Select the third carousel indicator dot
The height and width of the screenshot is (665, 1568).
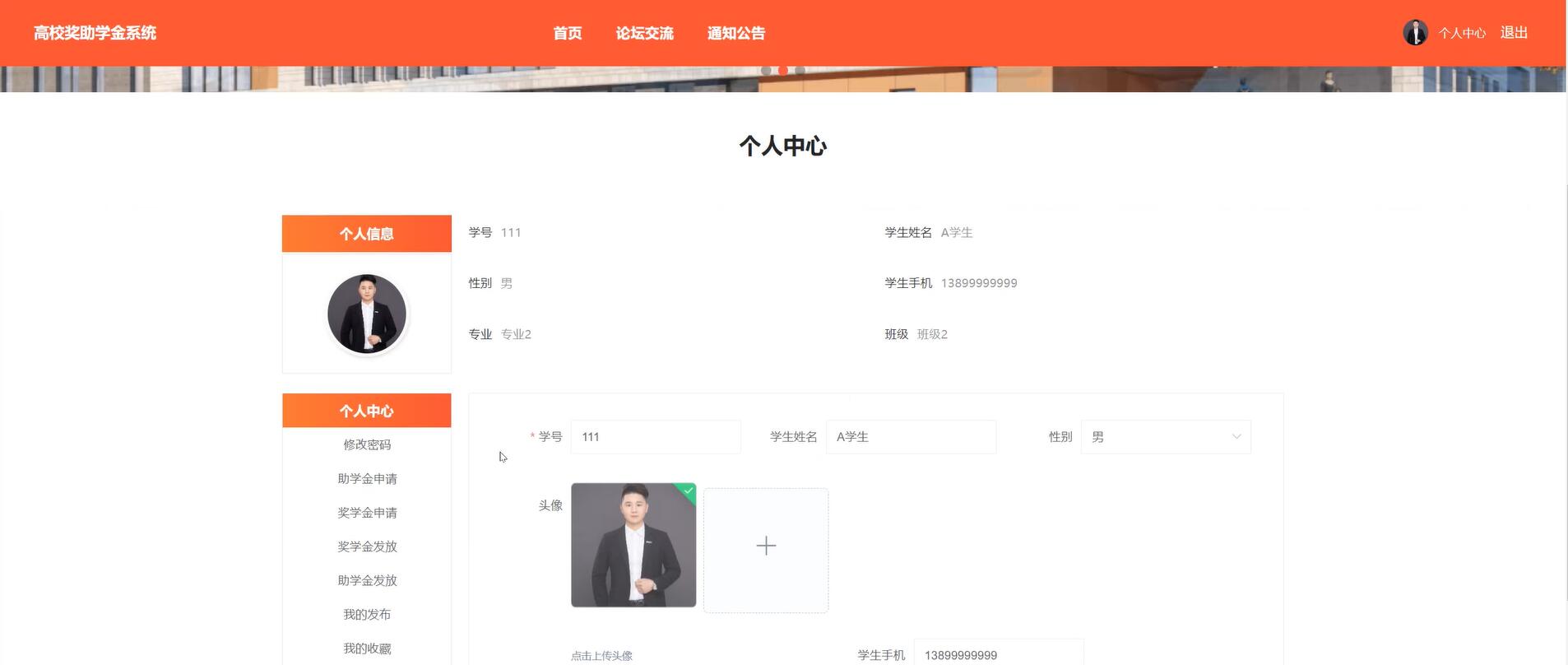(800, 71)
